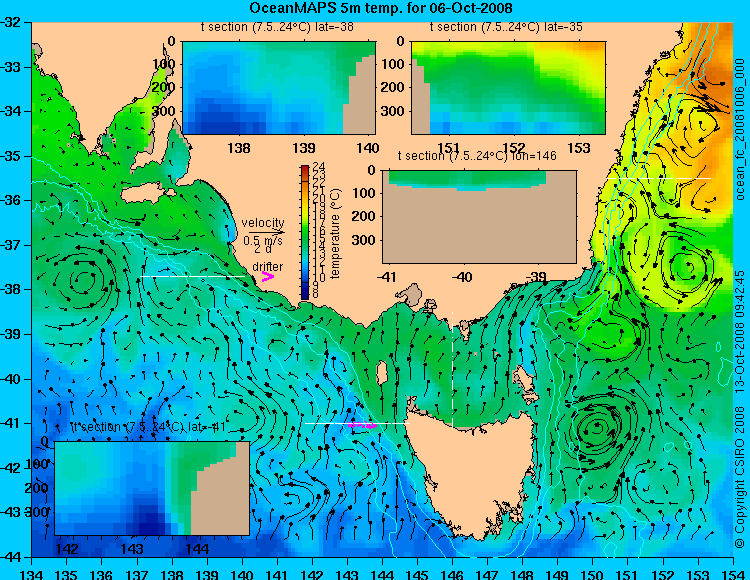Screen dimensions: 750x580
Task: Click the "150" longitude label on bottom axis
Action: pos(593,574)
